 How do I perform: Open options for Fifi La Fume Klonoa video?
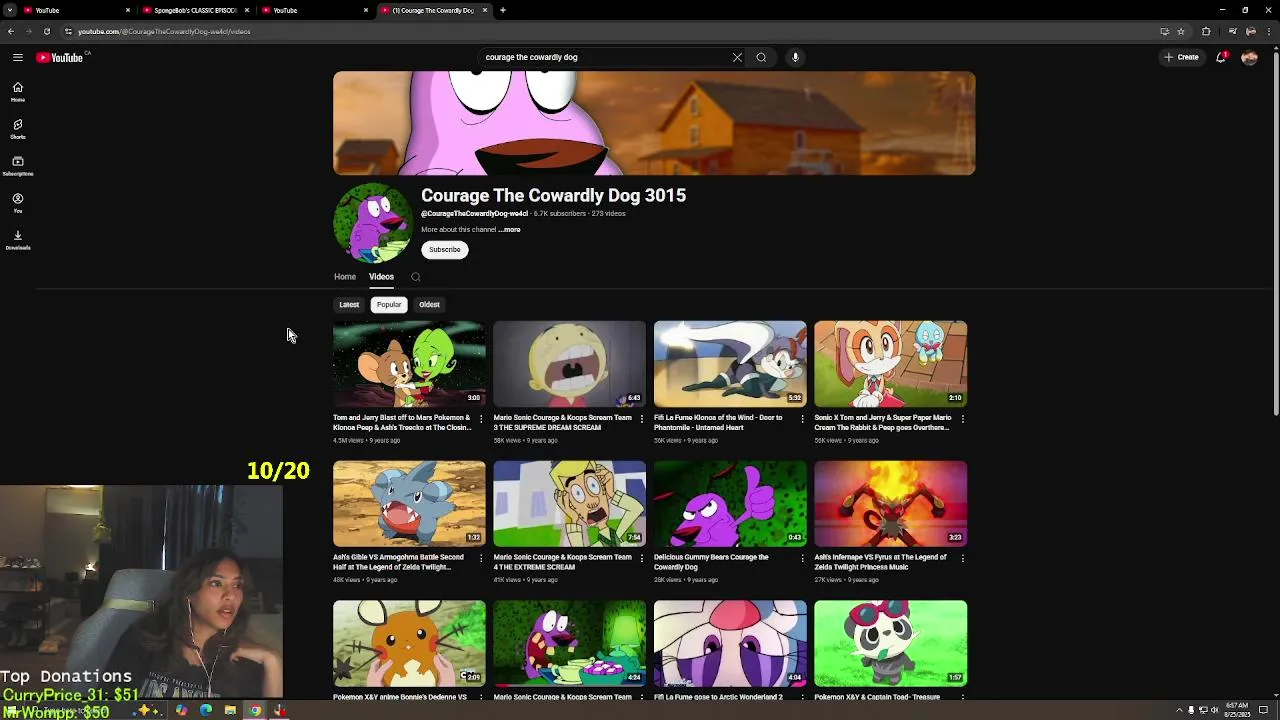pyautogui.click(x=802, y=419)
